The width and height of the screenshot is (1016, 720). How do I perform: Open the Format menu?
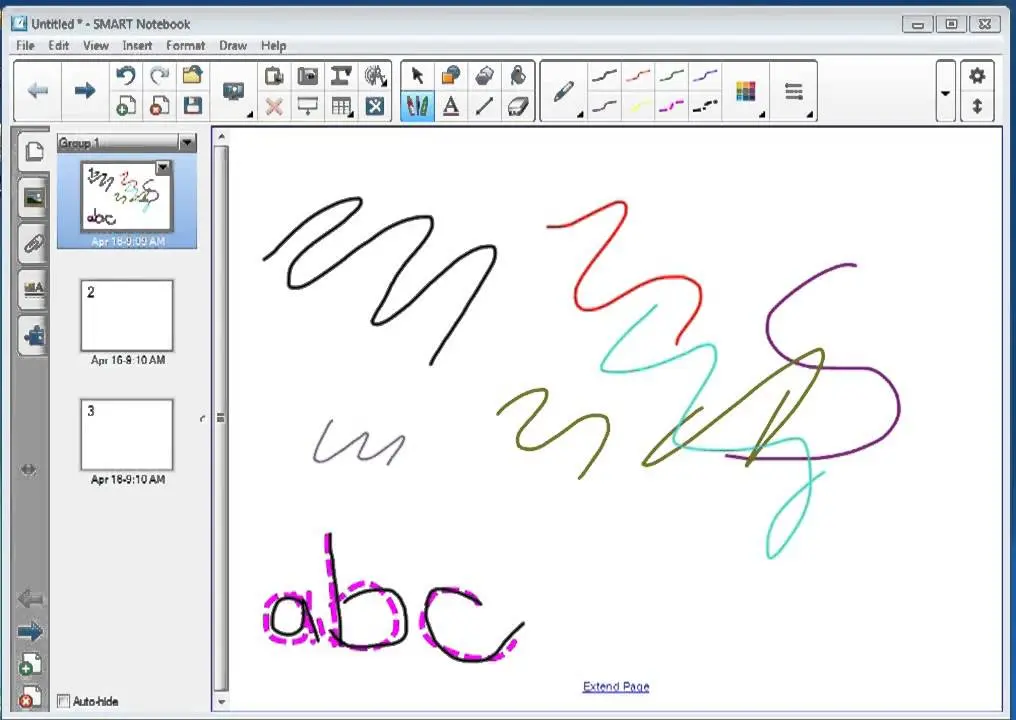coord(185,45)
